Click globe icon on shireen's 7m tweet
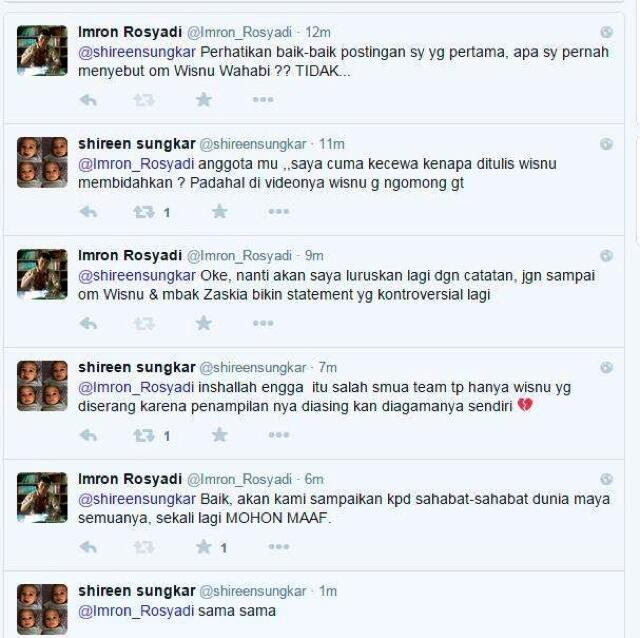Image resolution: width=640 pixels, height=638 pixels. coord(607,367)
